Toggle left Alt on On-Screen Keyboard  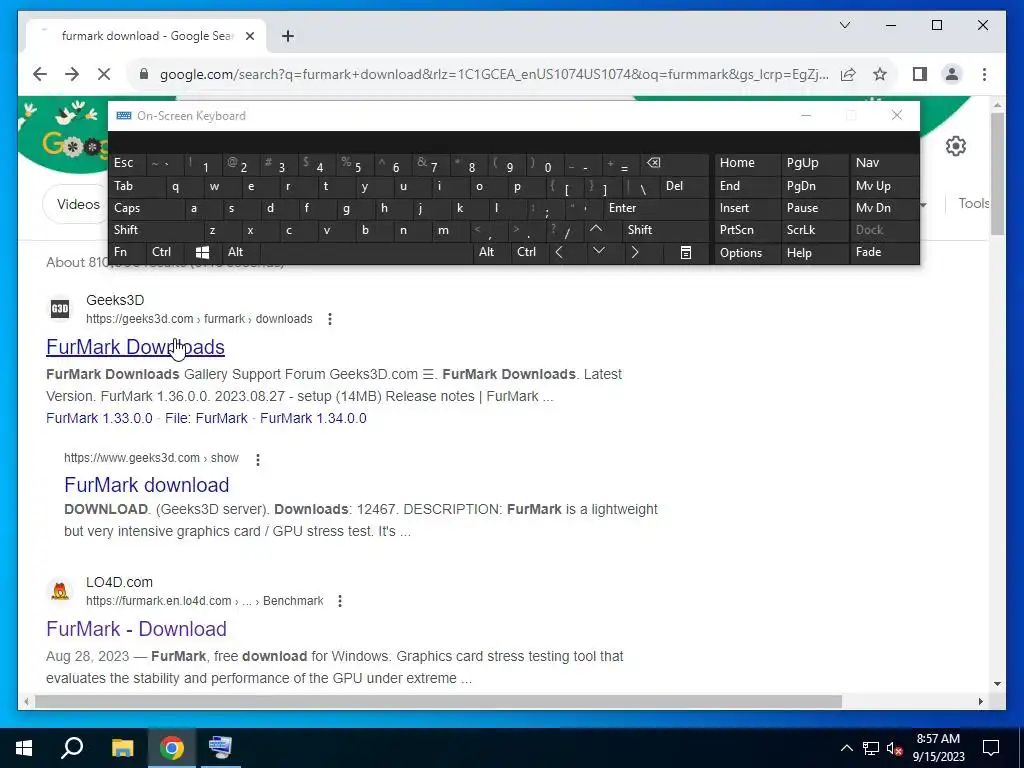point(240,252)
